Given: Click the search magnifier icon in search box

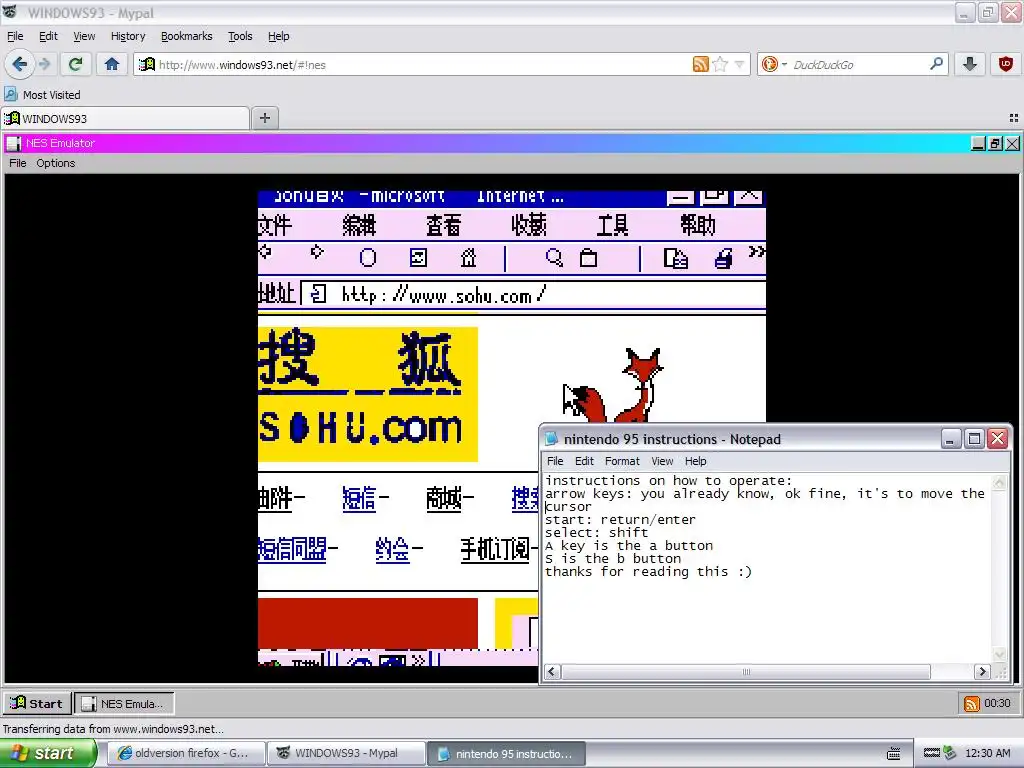Looking at the screenshot, I should (936, 64).
